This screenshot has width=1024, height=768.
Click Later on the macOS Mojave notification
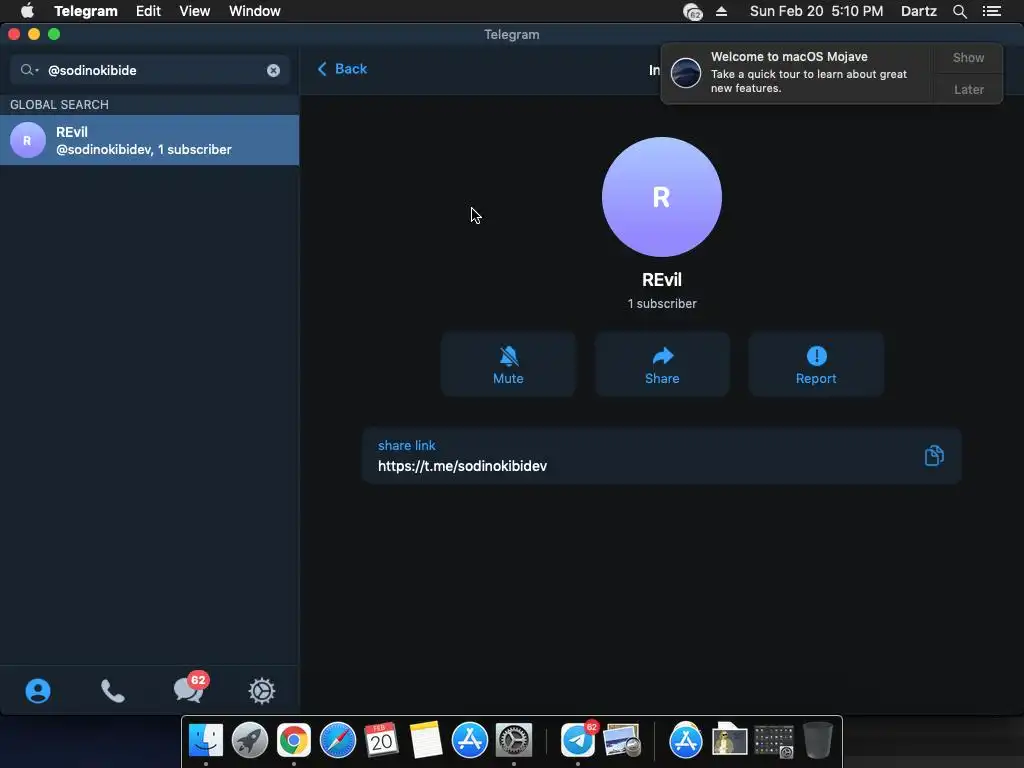(x=968, y=89)
